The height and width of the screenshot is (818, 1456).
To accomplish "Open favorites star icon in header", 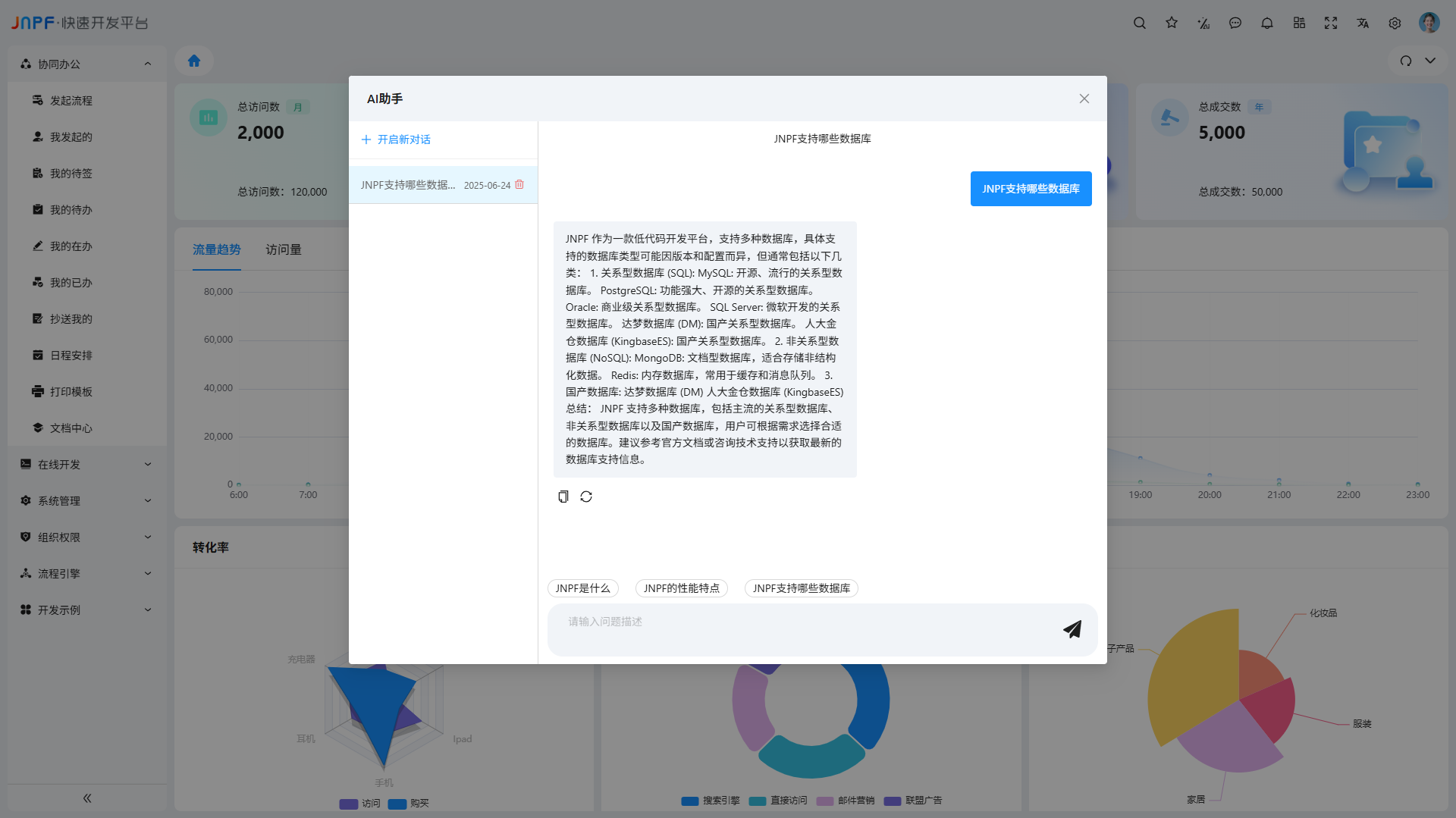I will point(1172,23).
